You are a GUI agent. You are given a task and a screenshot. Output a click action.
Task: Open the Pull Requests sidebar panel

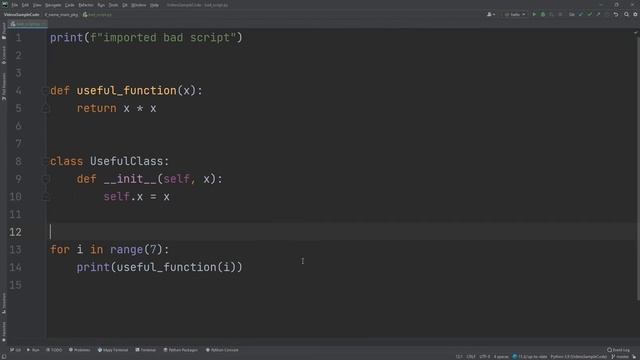[x=4, y=87]
